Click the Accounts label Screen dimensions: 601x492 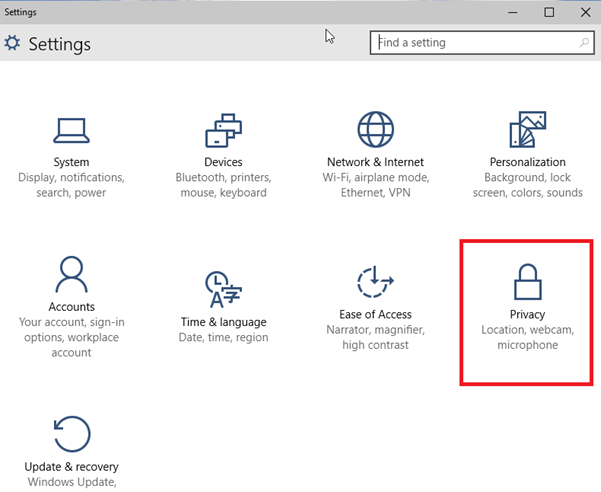point(71,307)
